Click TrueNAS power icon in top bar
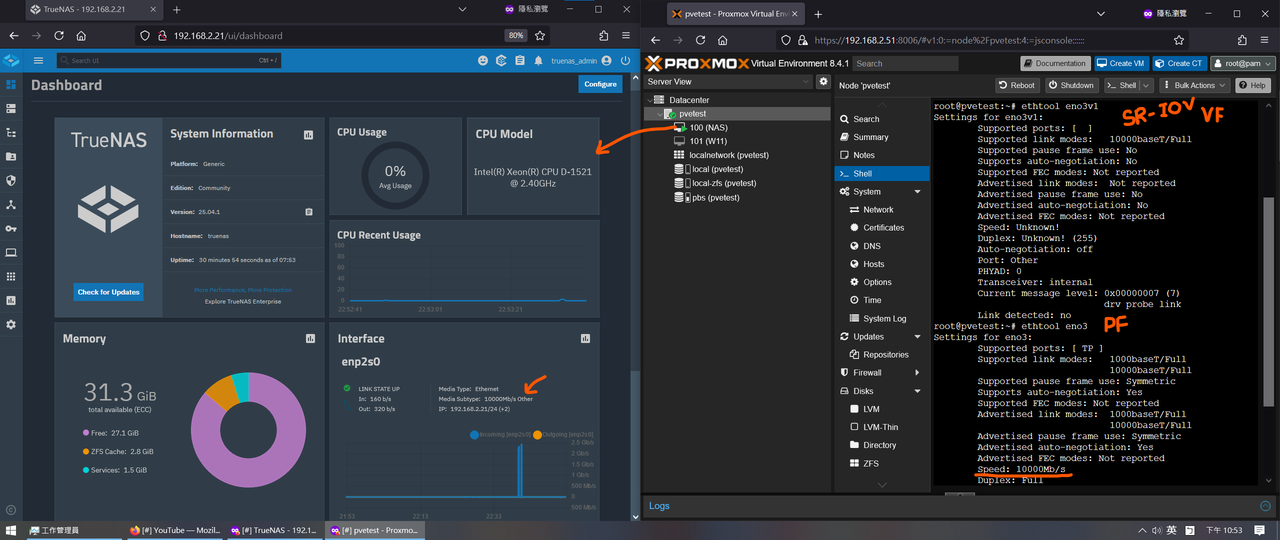 [625, 60]
